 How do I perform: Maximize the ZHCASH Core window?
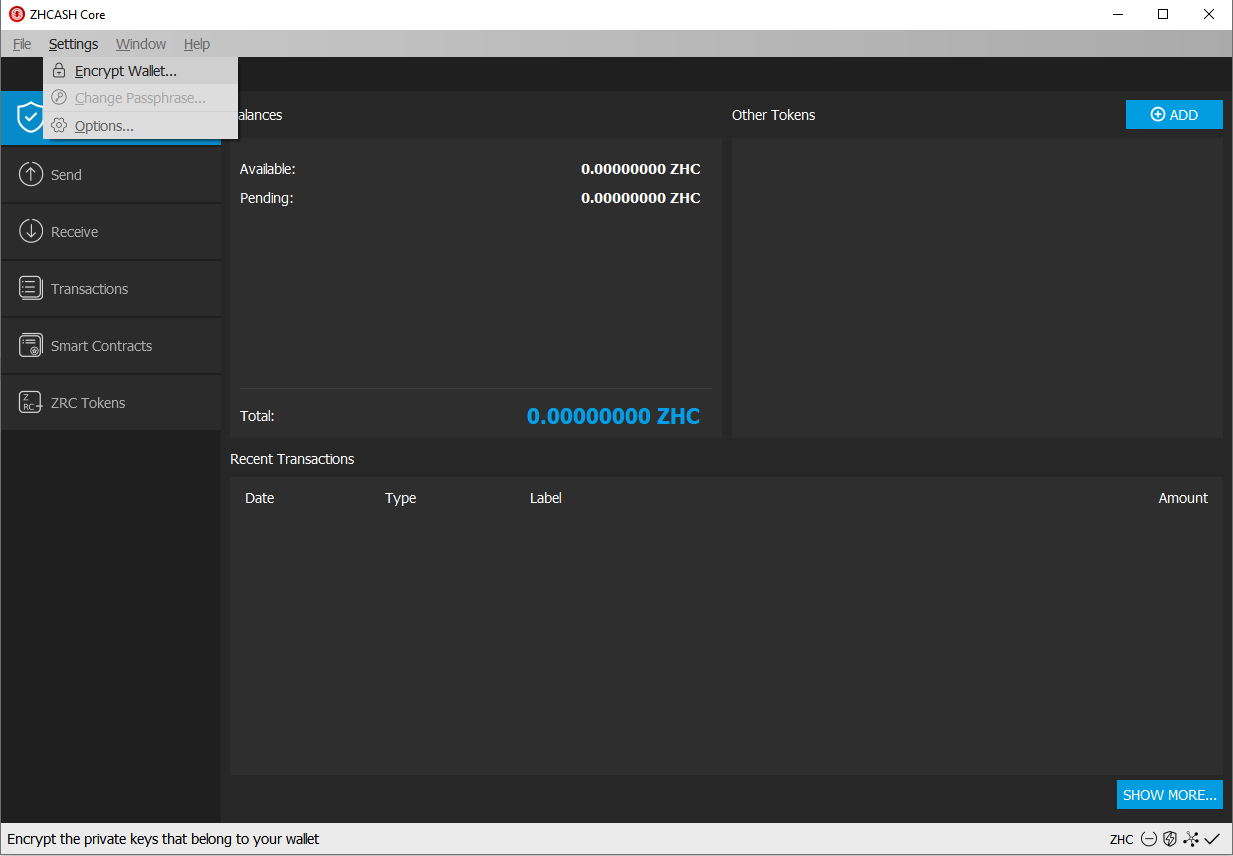click(x=1163, y=14)
